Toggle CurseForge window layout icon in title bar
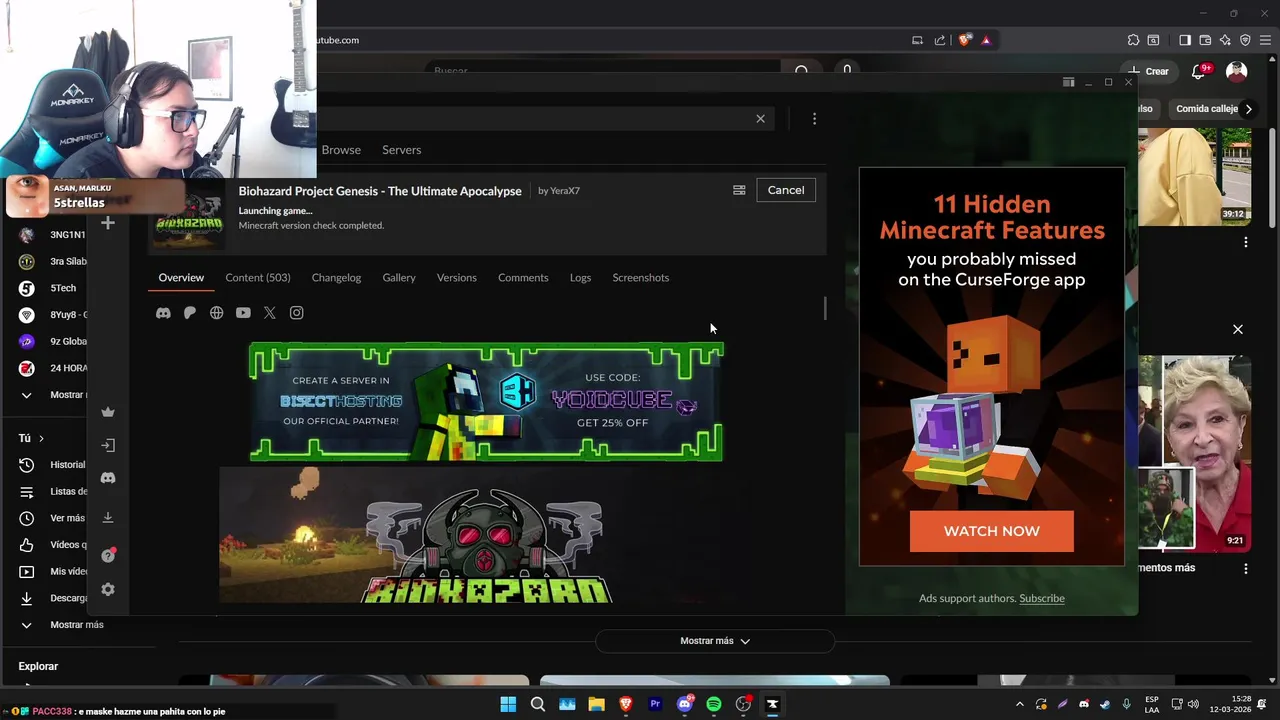 1068,82
